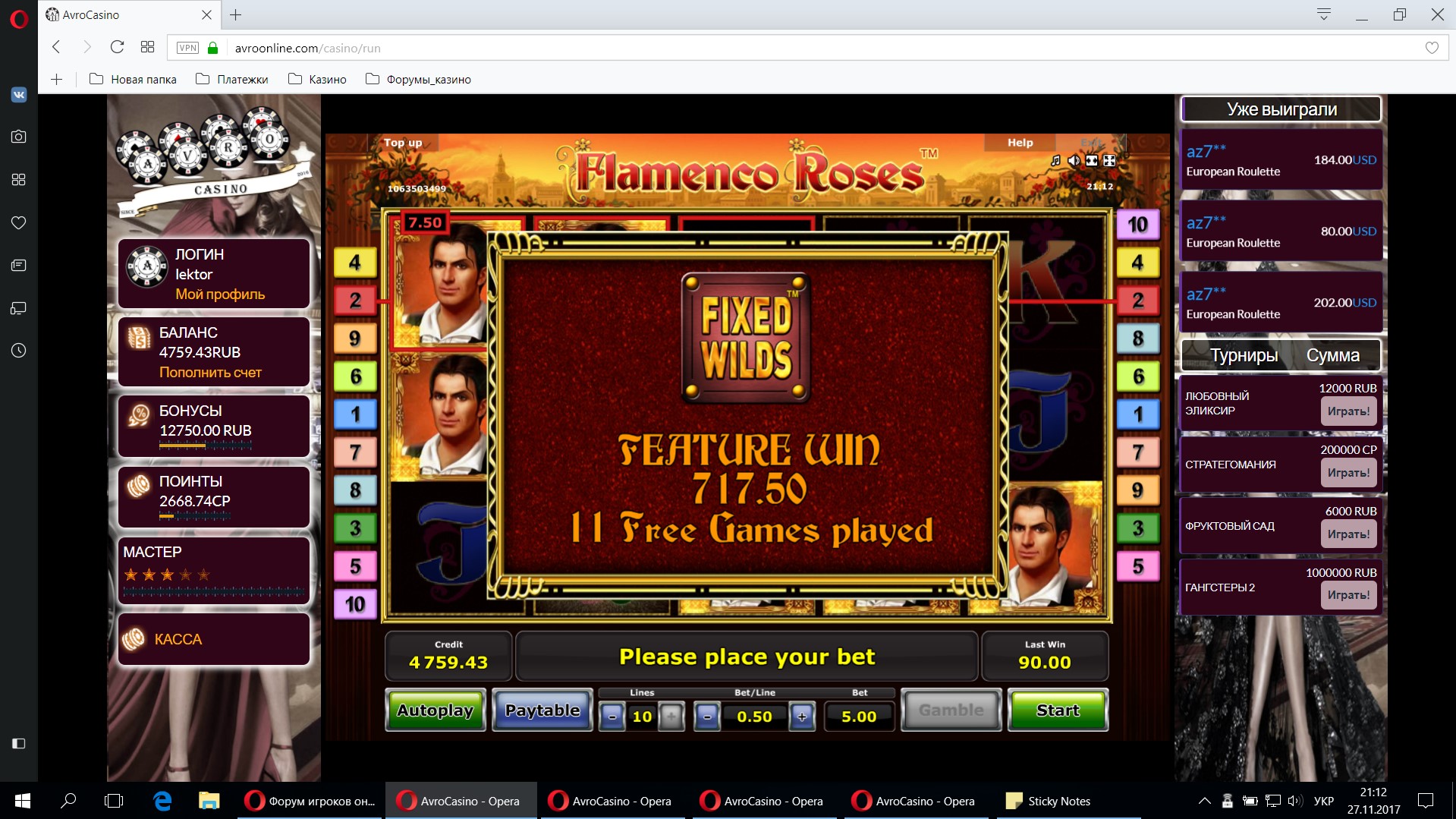Open the Новая папка bookmark folder
This screenshot has height=819, width=1456.
(x=133, y=79)
